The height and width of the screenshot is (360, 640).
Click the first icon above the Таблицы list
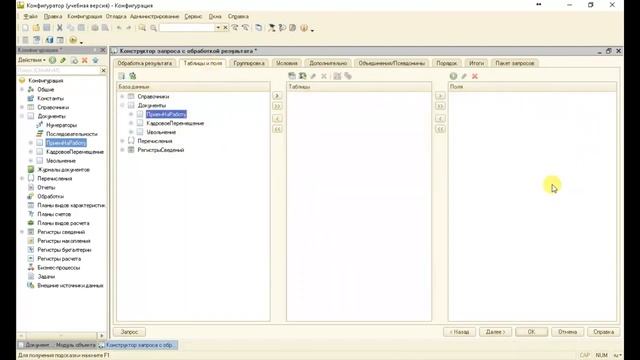coord(292,76)
